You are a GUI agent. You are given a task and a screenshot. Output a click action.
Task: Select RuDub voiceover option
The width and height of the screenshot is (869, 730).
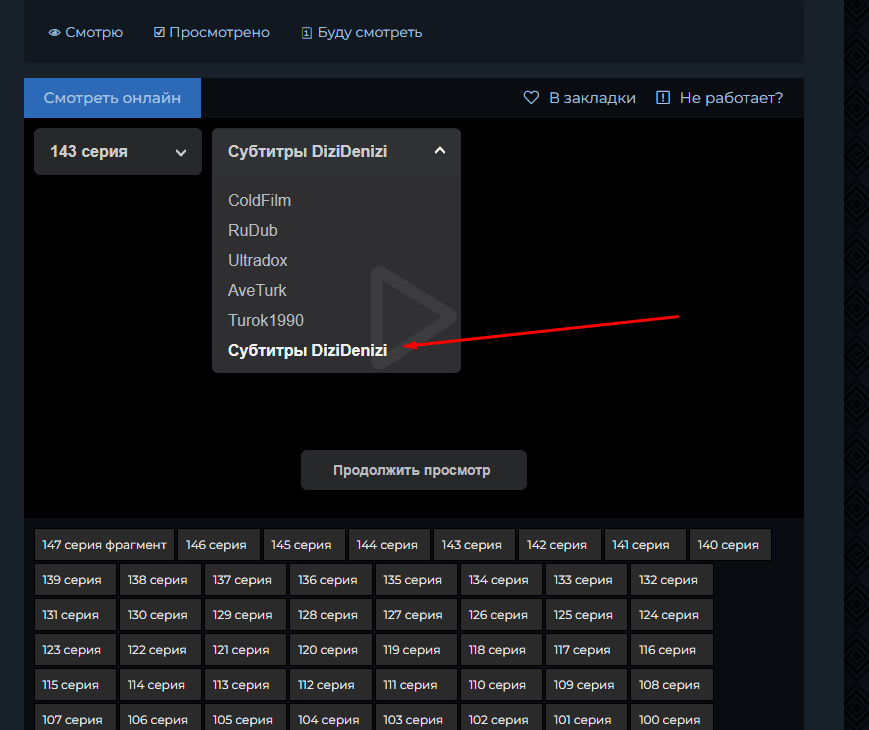[253, 230]
